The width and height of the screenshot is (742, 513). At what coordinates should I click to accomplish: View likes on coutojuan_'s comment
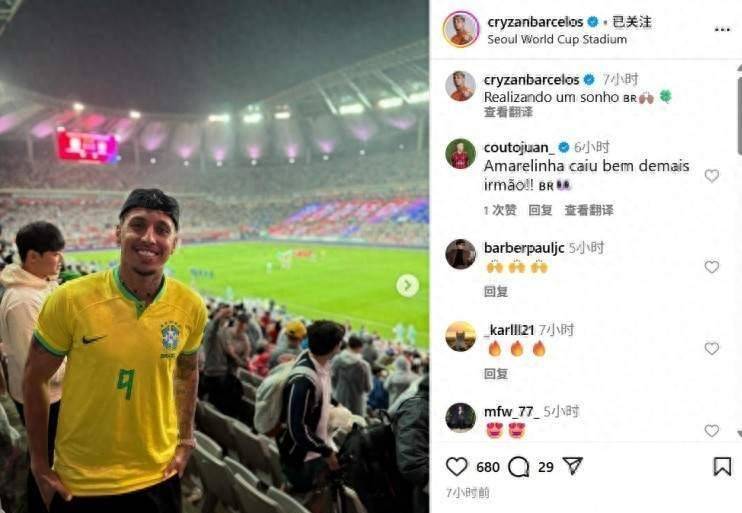click(x=500, y=210)
